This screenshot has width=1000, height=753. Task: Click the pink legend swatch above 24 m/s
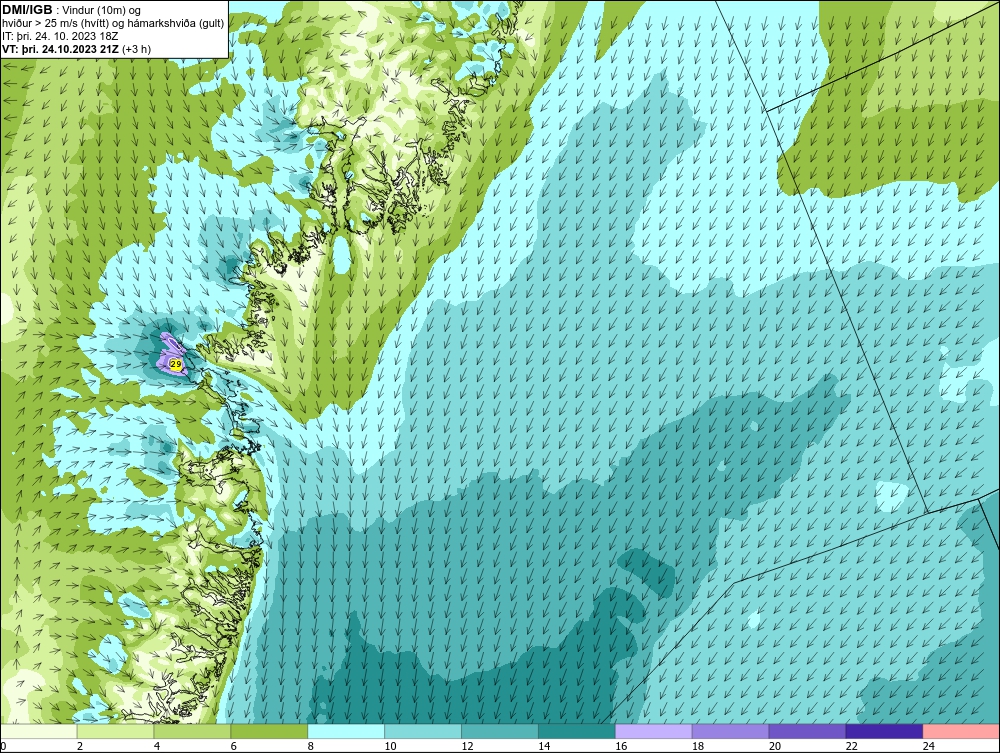click(x=961, y=731)
